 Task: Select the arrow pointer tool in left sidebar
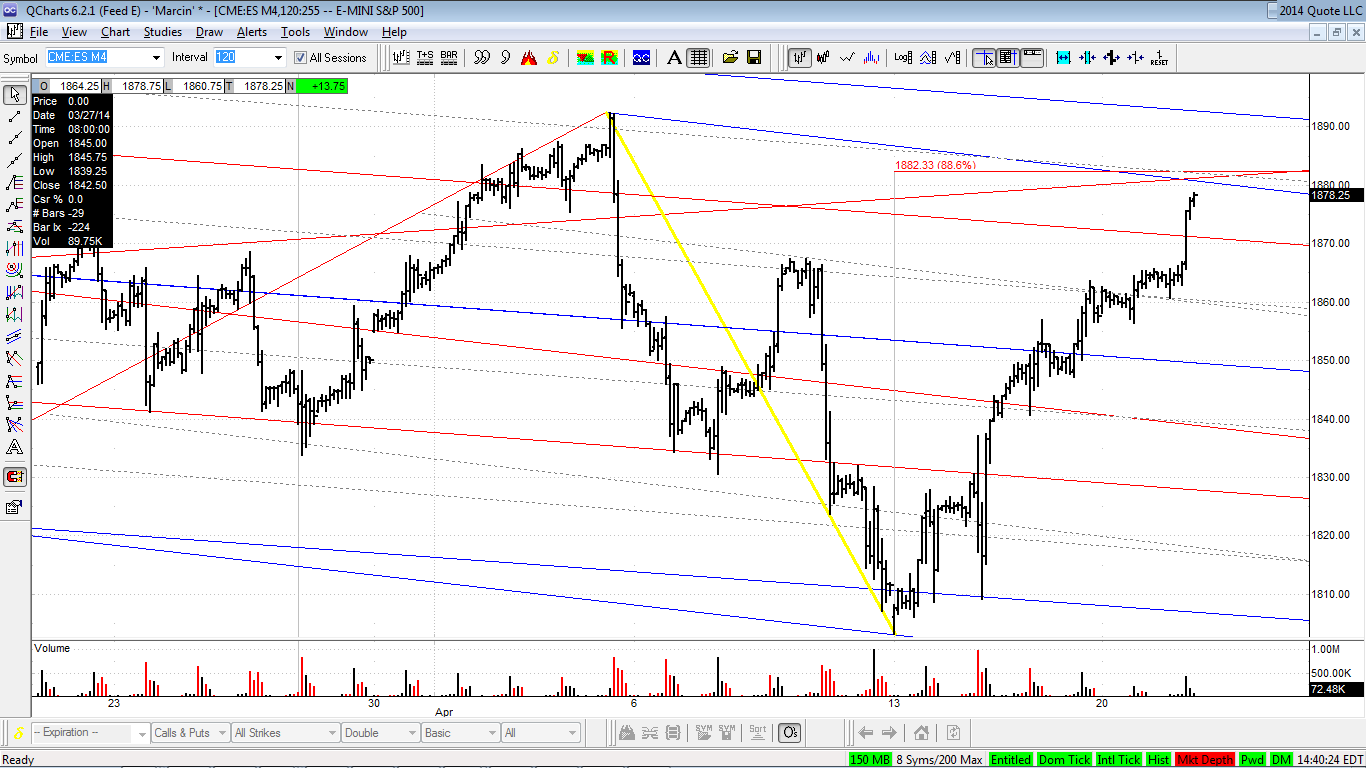pyautogui.click(x=15, y=95)
